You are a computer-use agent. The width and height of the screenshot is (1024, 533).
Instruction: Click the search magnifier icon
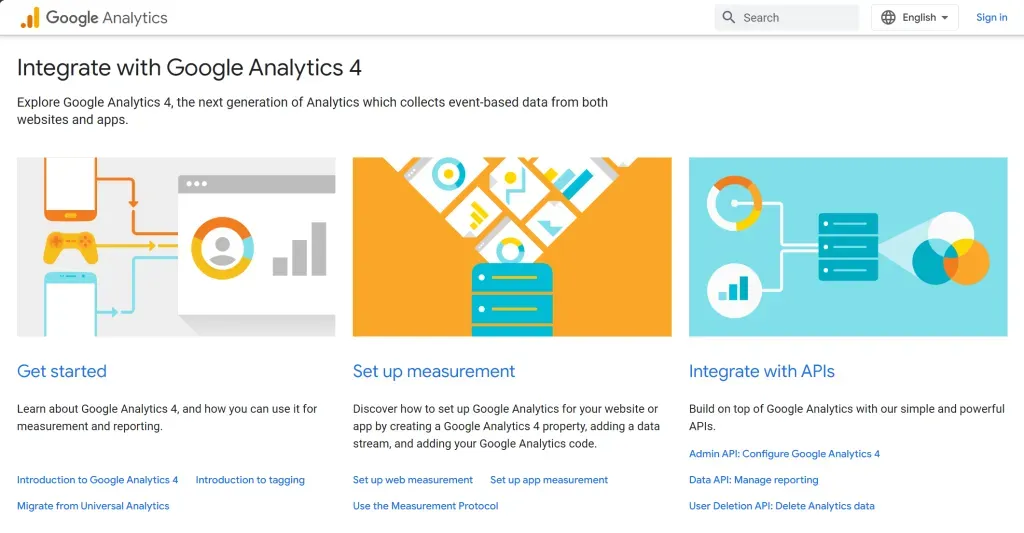click(x=729, y=17)
